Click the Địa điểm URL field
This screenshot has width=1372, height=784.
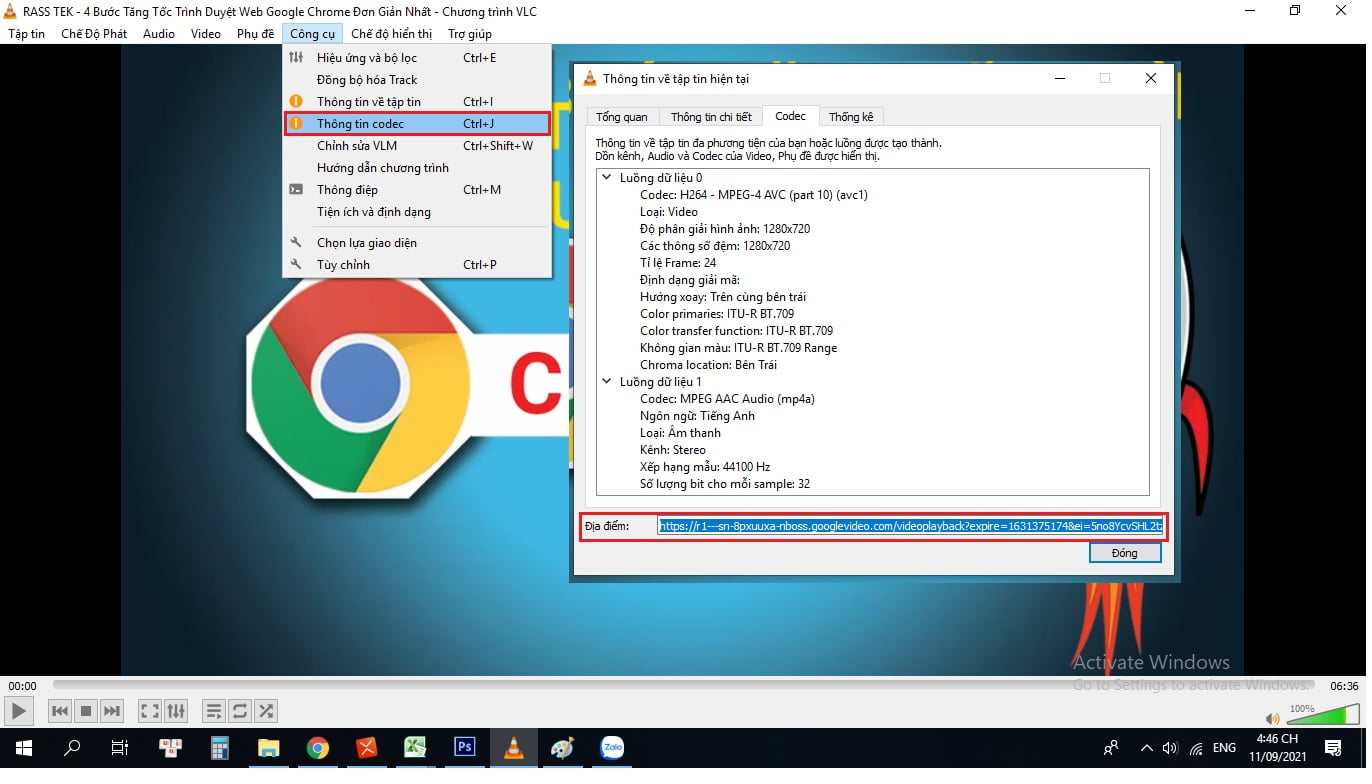click(x=910, y=526)
